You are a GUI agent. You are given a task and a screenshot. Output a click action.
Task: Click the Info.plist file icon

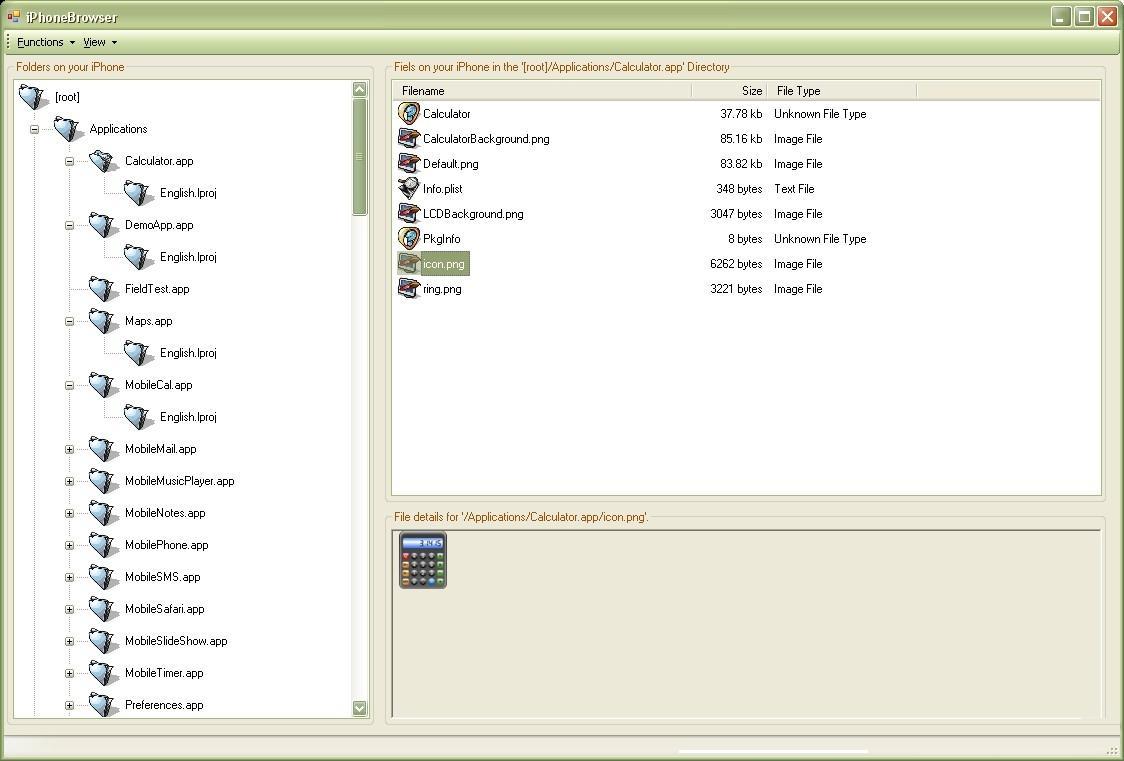coord(409,188)
